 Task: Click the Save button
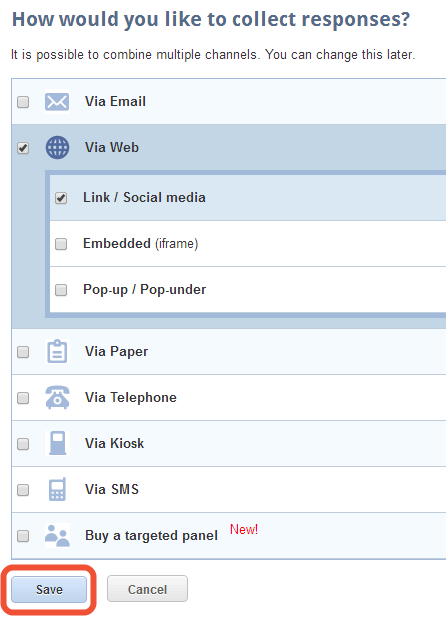click(x=49, y=589)
